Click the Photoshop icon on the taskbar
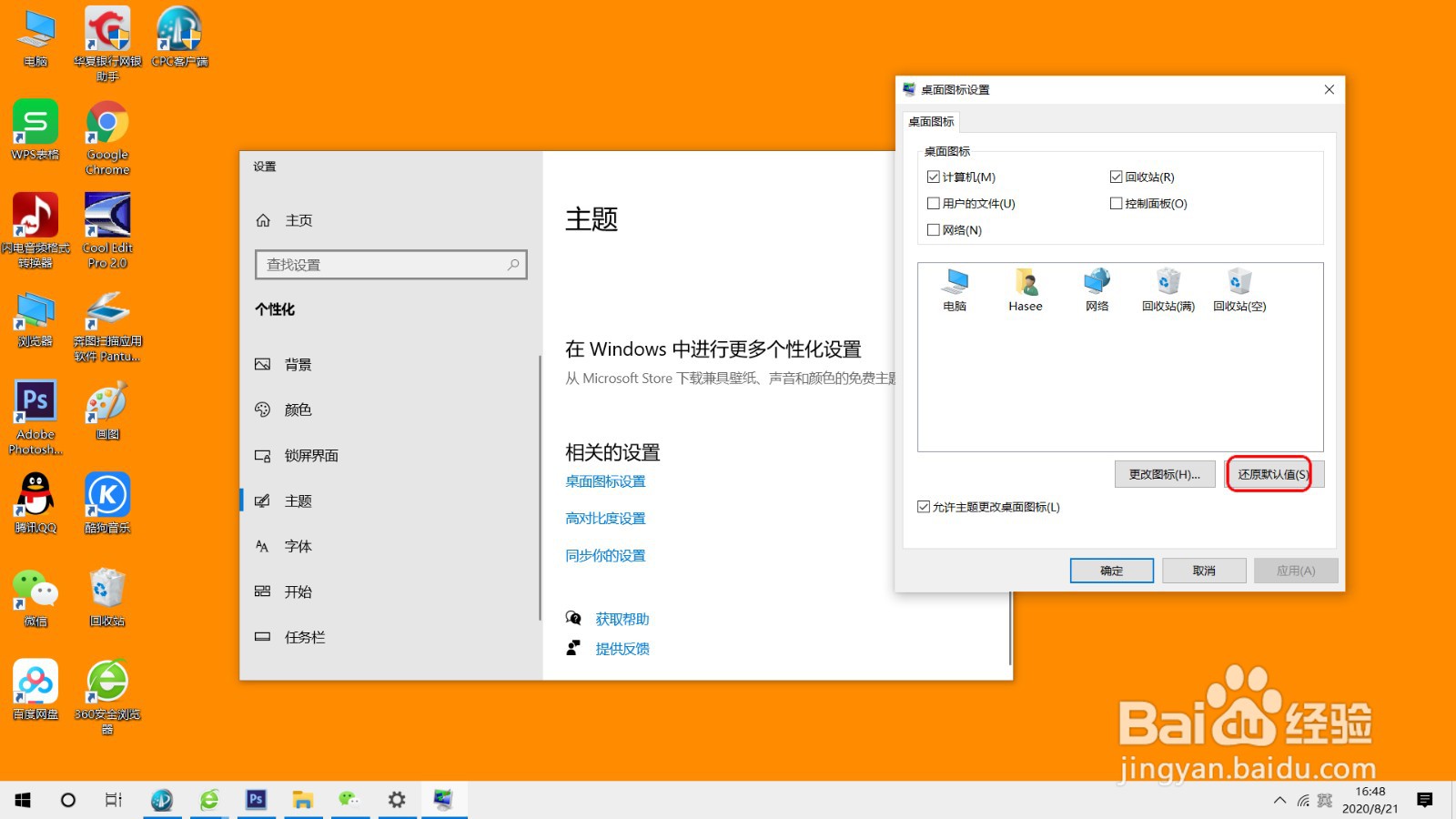 click(x=257, y=800)
